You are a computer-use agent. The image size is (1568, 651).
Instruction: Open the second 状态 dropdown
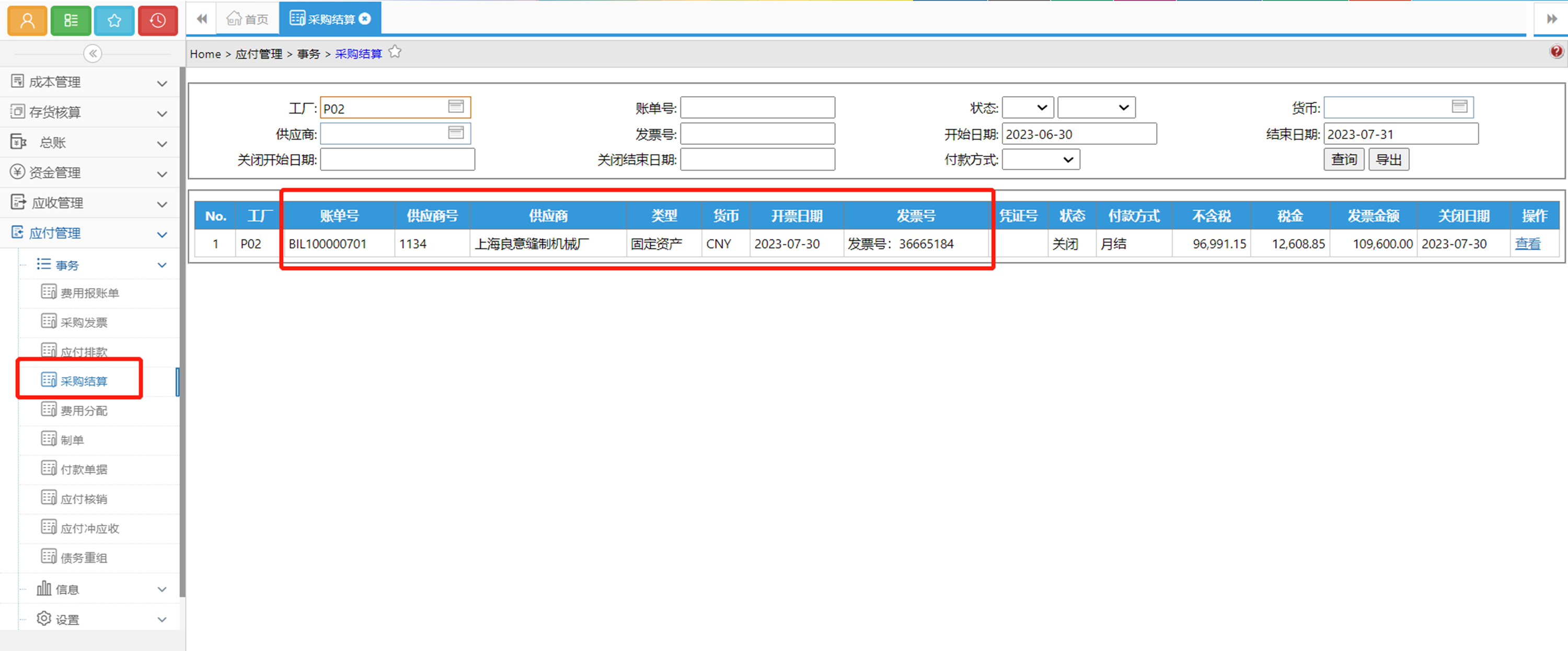tap(1096, 107)
